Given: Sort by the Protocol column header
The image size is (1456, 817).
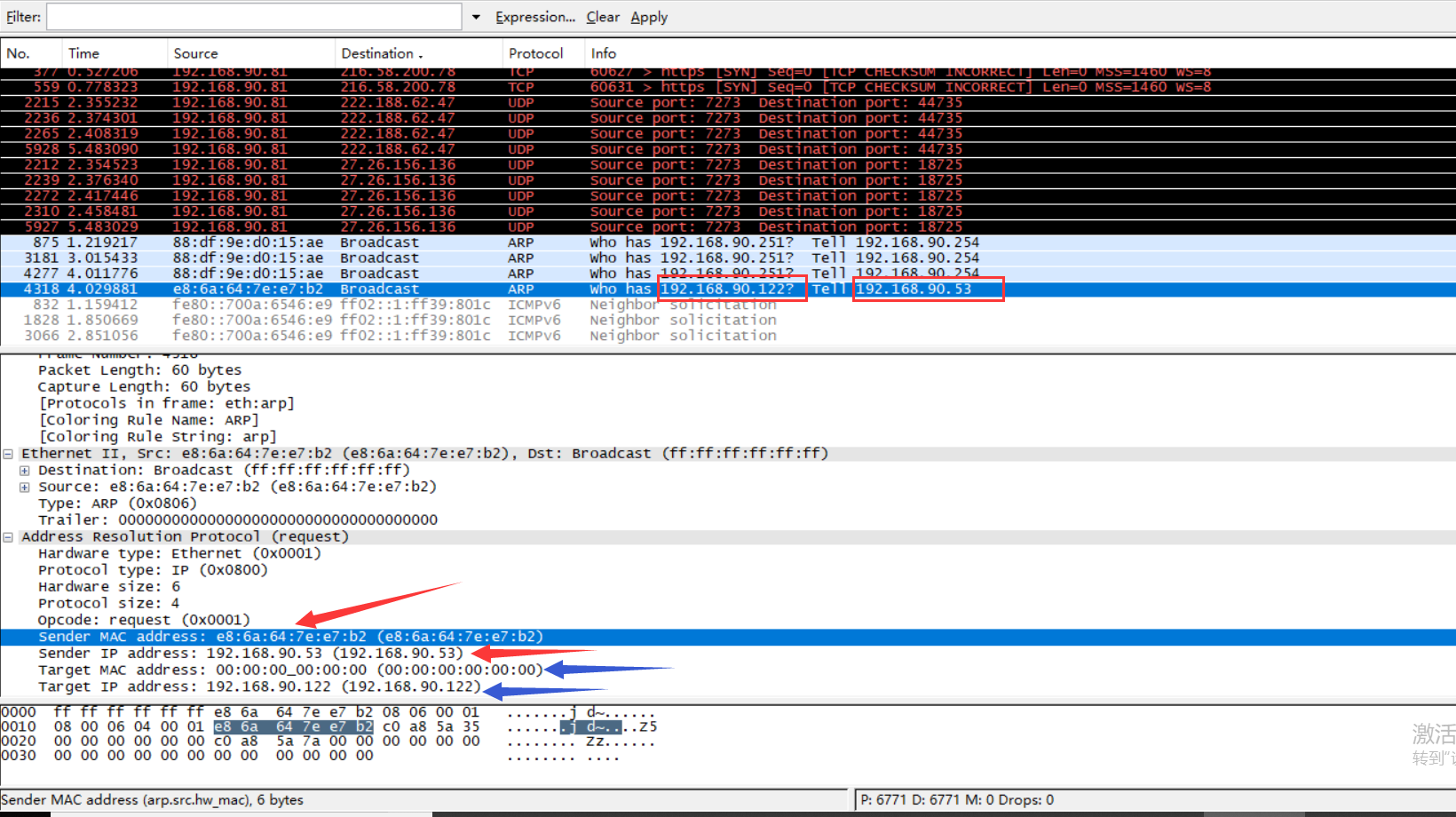Looking at the screenshot, I should [x=543, y=53].
